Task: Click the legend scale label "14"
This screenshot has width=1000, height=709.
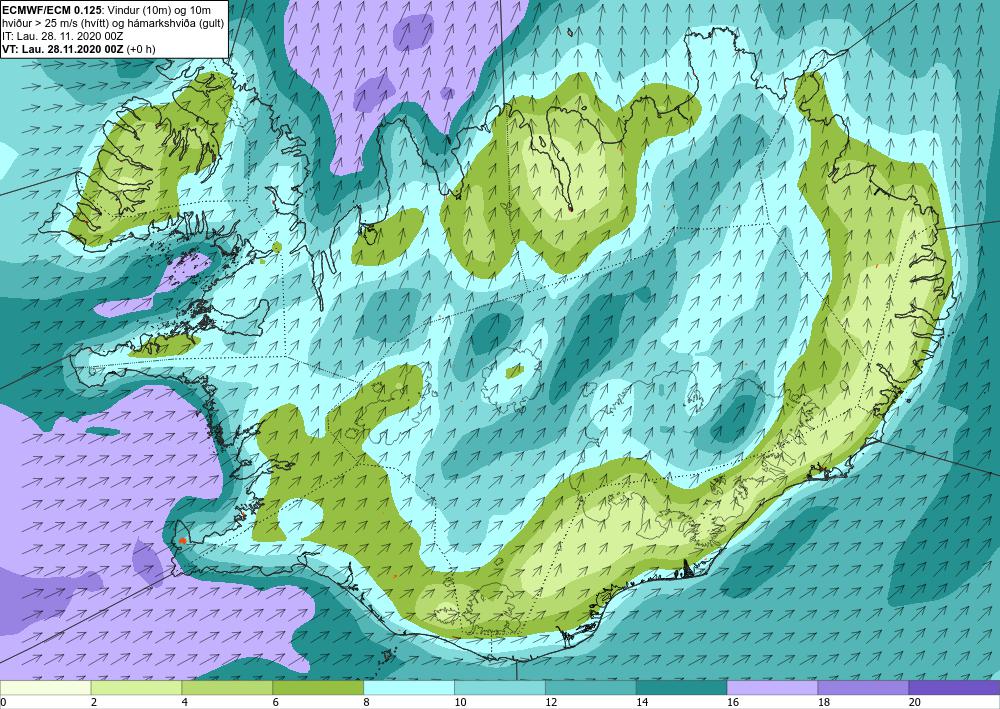Action: click(642, 702)
